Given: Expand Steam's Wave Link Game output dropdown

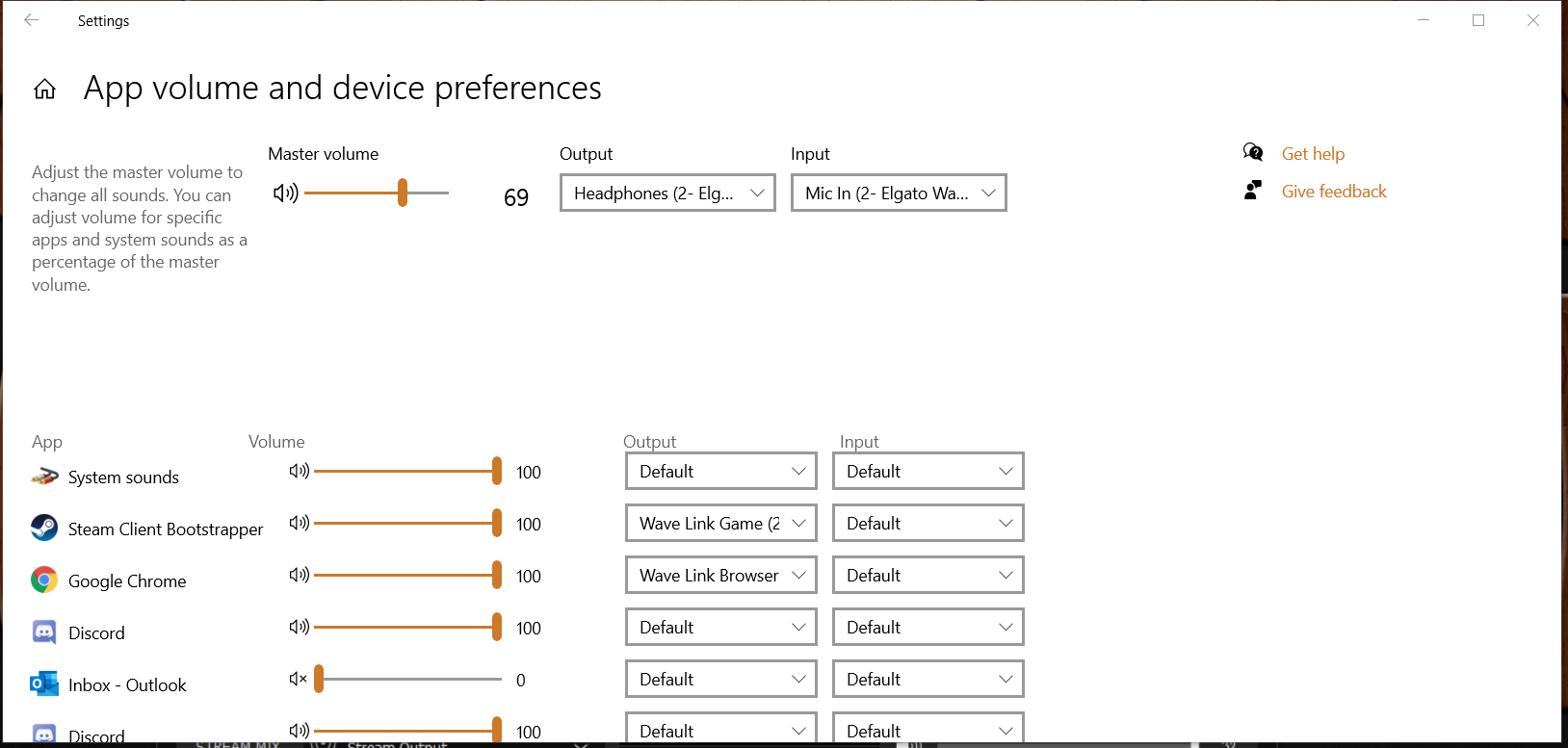Looking at the screenshot, I should pyautogui.click(x=721, y=523).
